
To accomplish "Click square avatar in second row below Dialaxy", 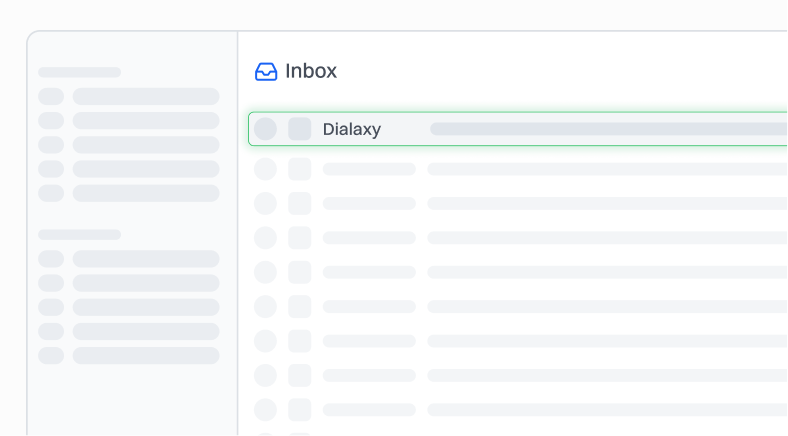I will point(300,203).
